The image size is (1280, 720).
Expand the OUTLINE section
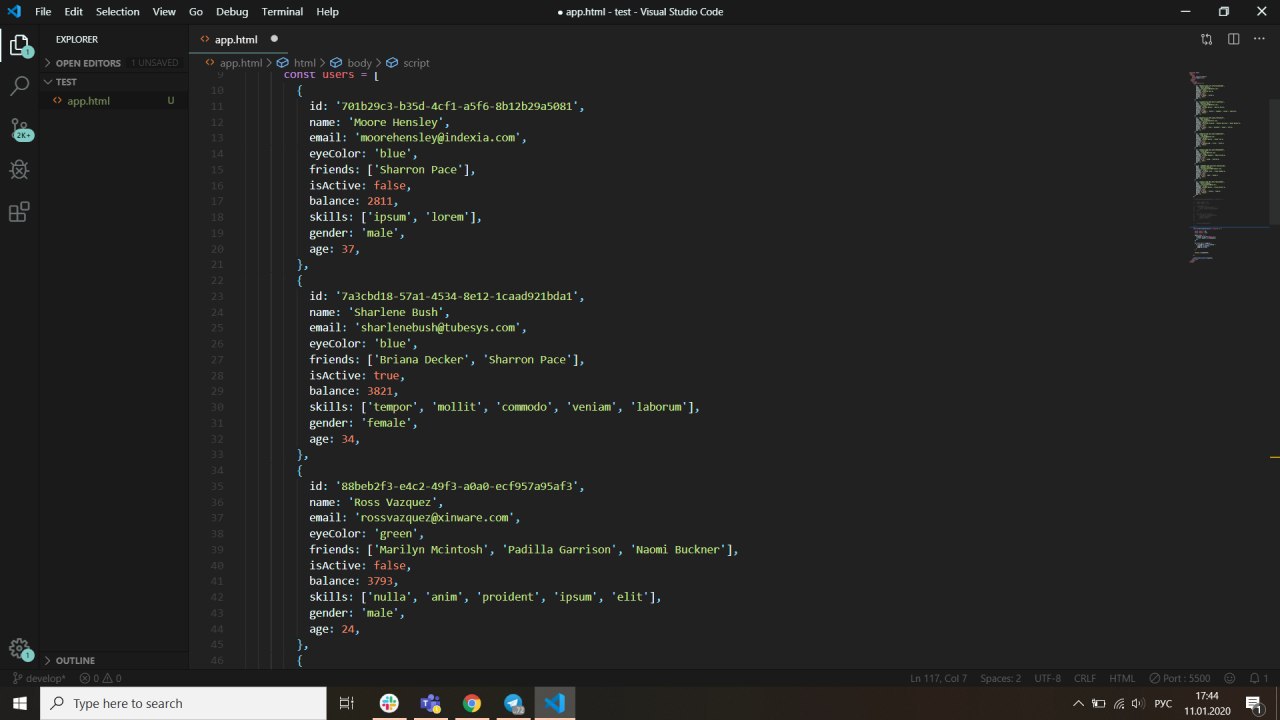coord(75,660)
